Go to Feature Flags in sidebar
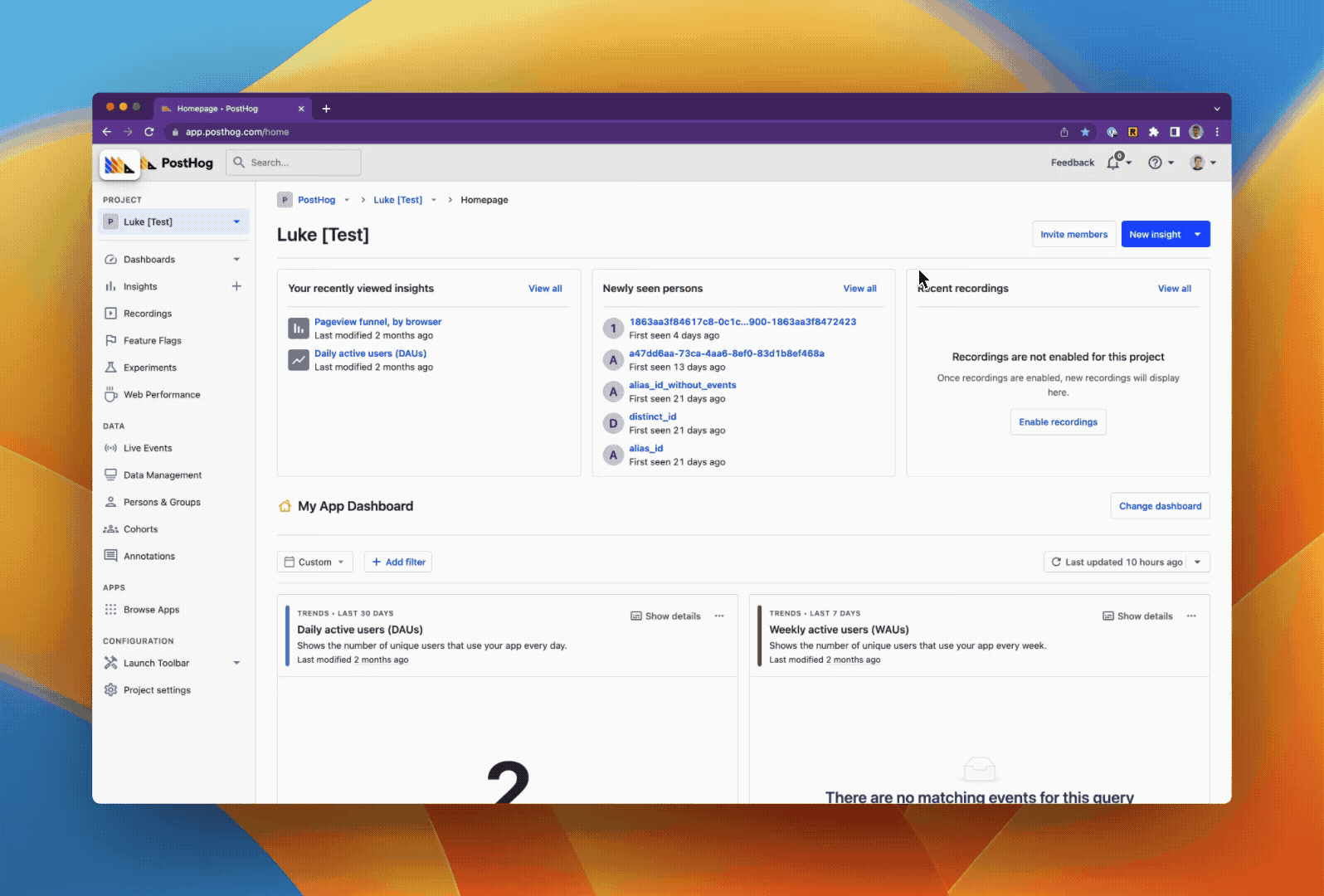This screenshot has height=896, width=1324. coord(152,341)
